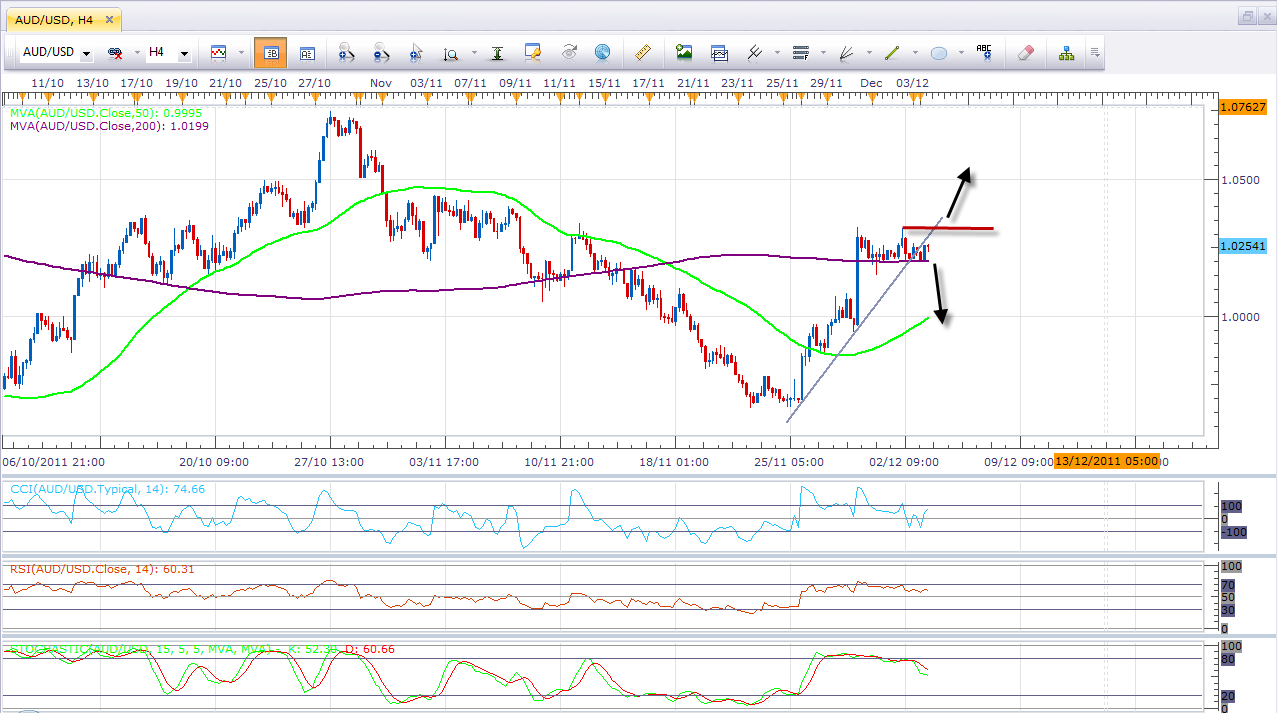Image resolution: width=1278 pixels, height=713 pixels.
Task: Click the vertical scale zoom icon
Action: (x=451, y=53)
